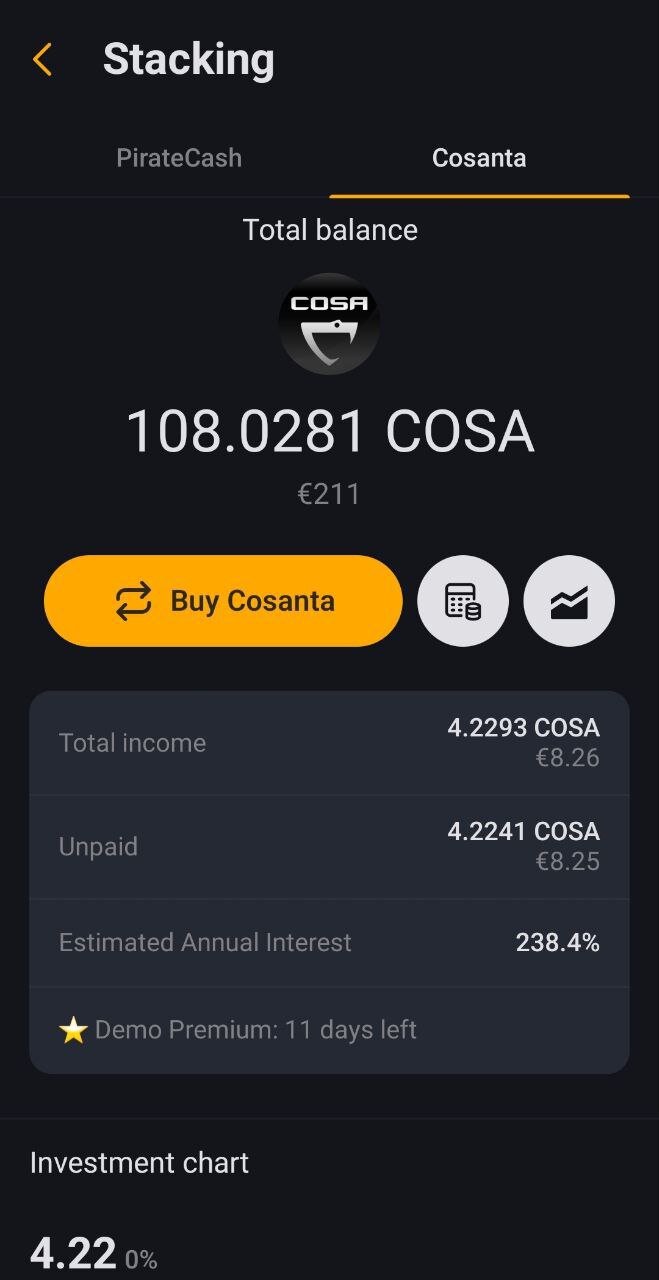659x1280 pixels.
Task: Tap the yellow premium star icon
Action: pos(73,1031)
